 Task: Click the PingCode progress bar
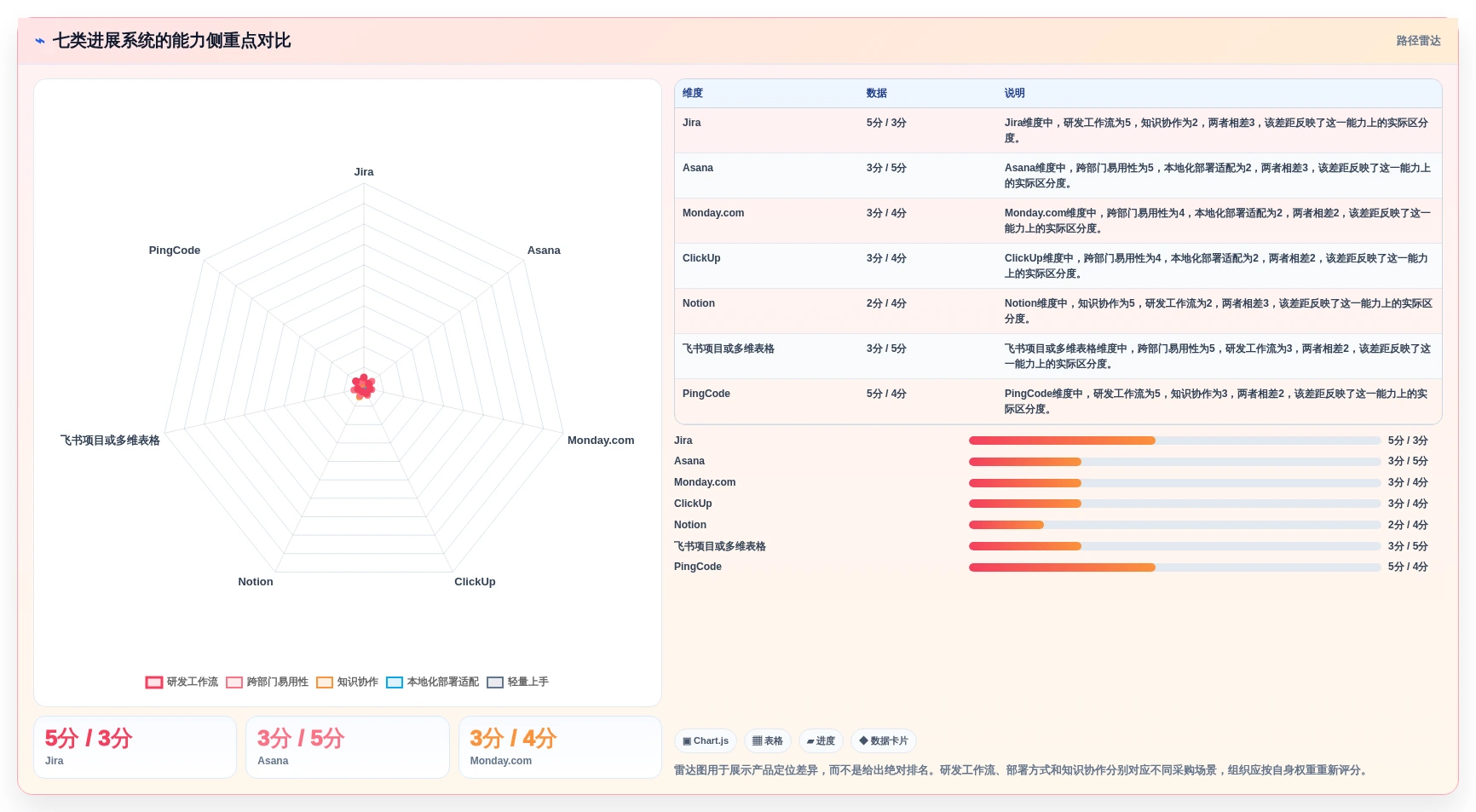pos(1174,567)
